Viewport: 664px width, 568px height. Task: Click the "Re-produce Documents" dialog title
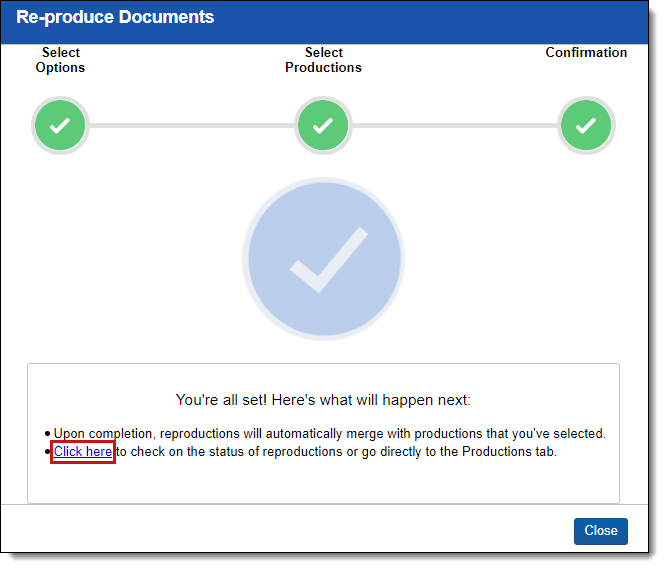coord(115,18)
